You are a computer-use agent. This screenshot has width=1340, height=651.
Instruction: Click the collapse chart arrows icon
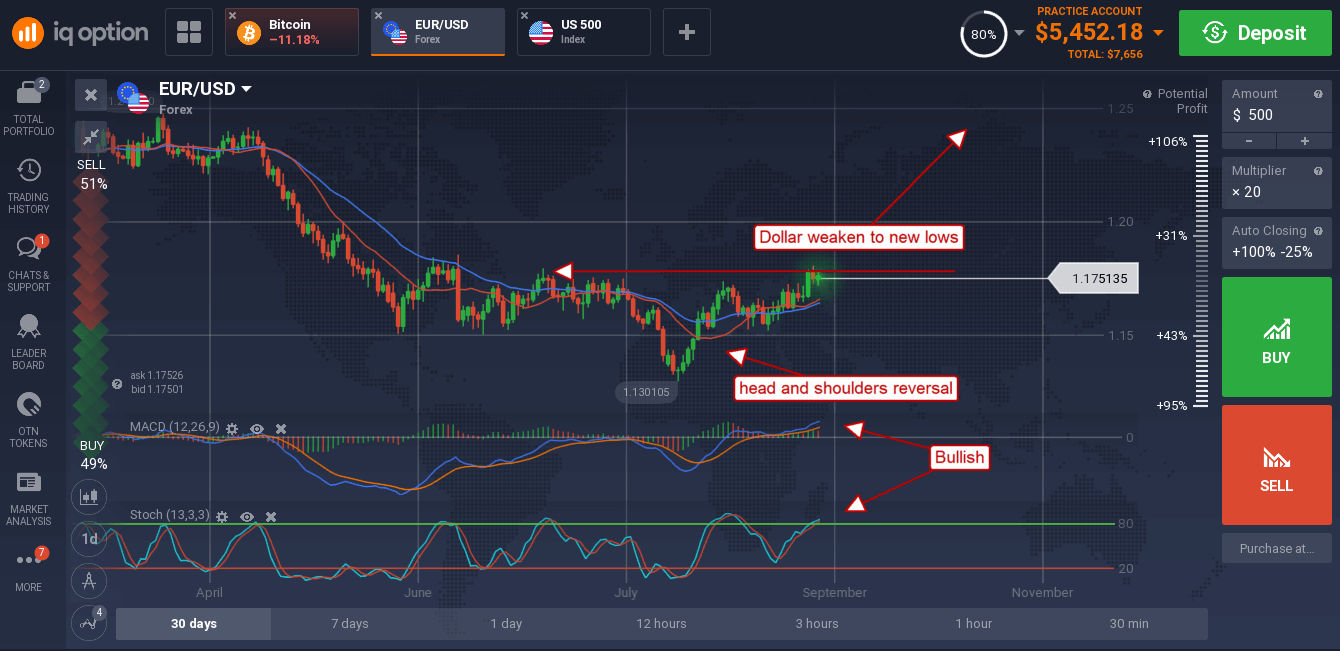[x=91, y=136]
